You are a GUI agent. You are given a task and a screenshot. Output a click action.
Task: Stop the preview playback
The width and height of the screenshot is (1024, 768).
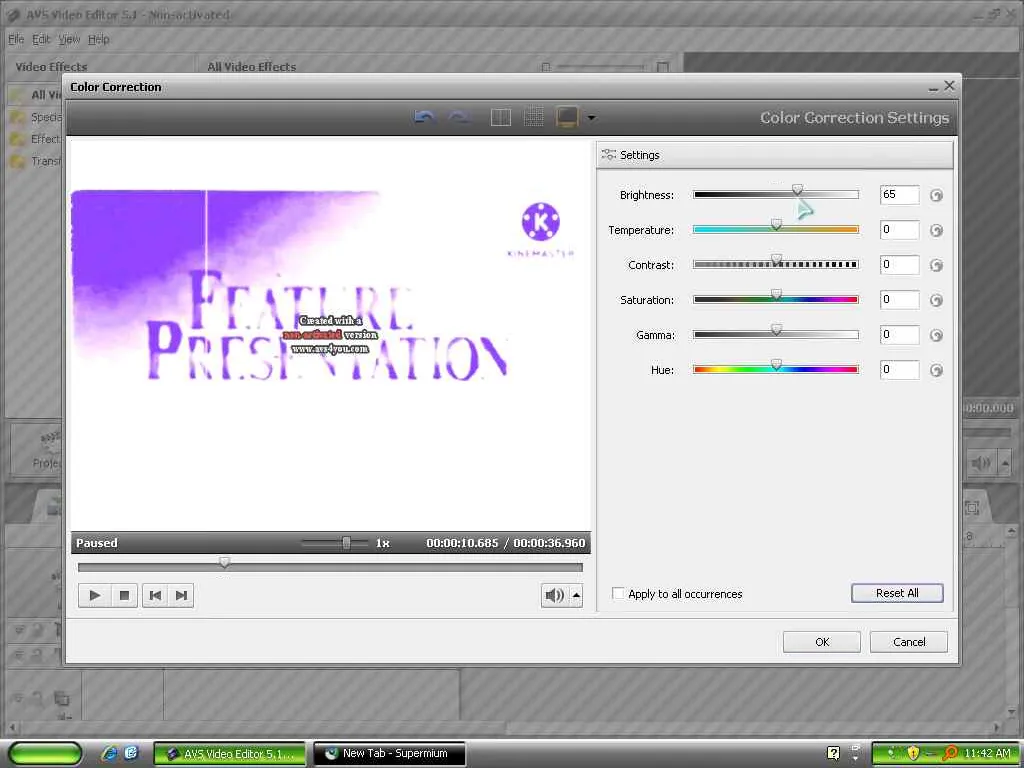[124, 595]
